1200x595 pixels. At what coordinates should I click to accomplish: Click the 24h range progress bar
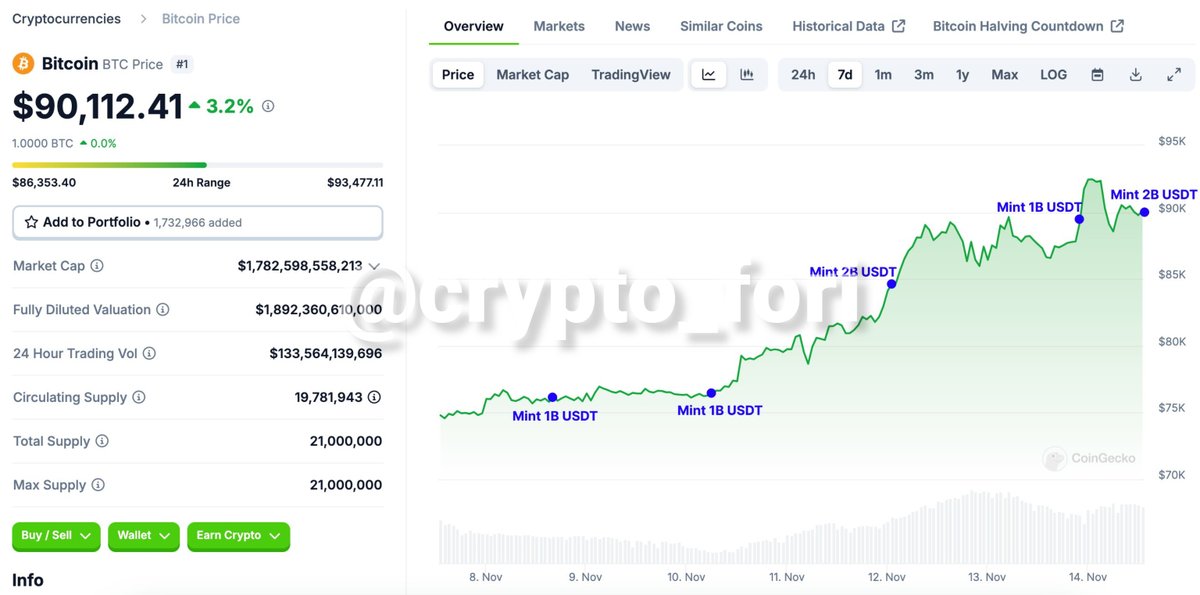[197, 165]
